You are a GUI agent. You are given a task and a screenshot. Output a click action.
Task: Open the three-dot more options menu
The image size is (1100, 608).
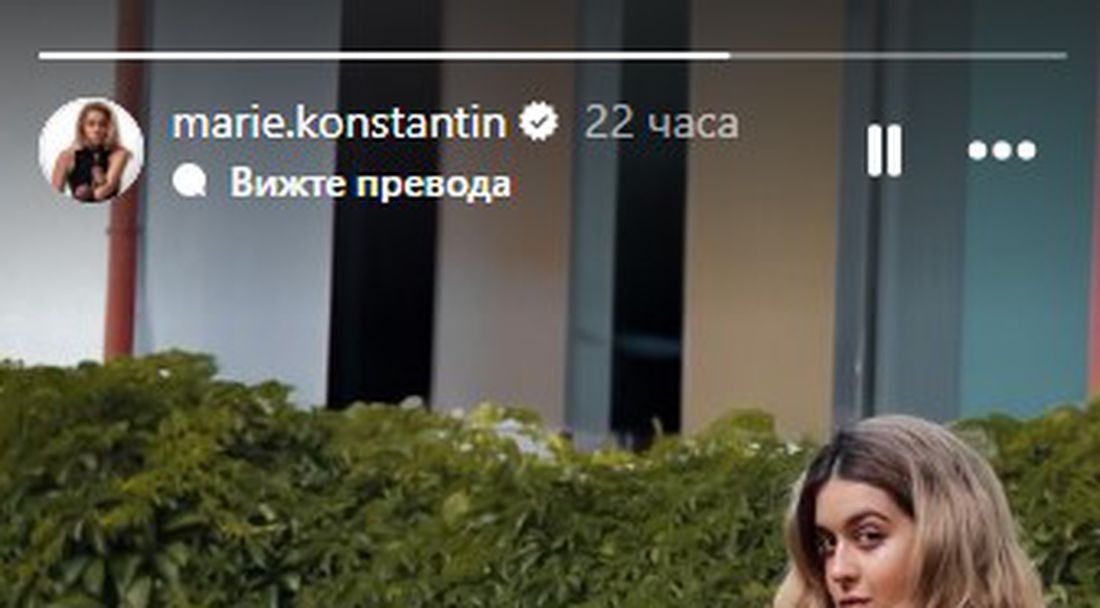1002,150
